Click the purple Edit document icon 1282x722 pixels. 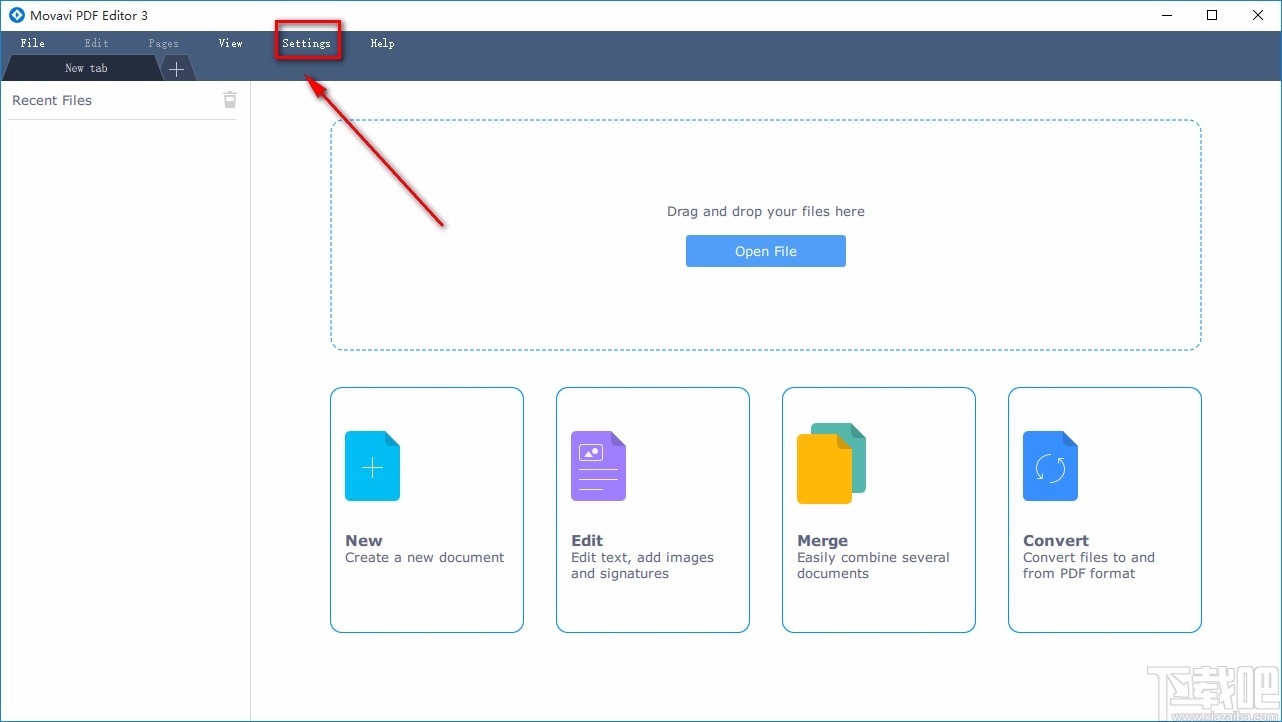click(x=598, y=466)
